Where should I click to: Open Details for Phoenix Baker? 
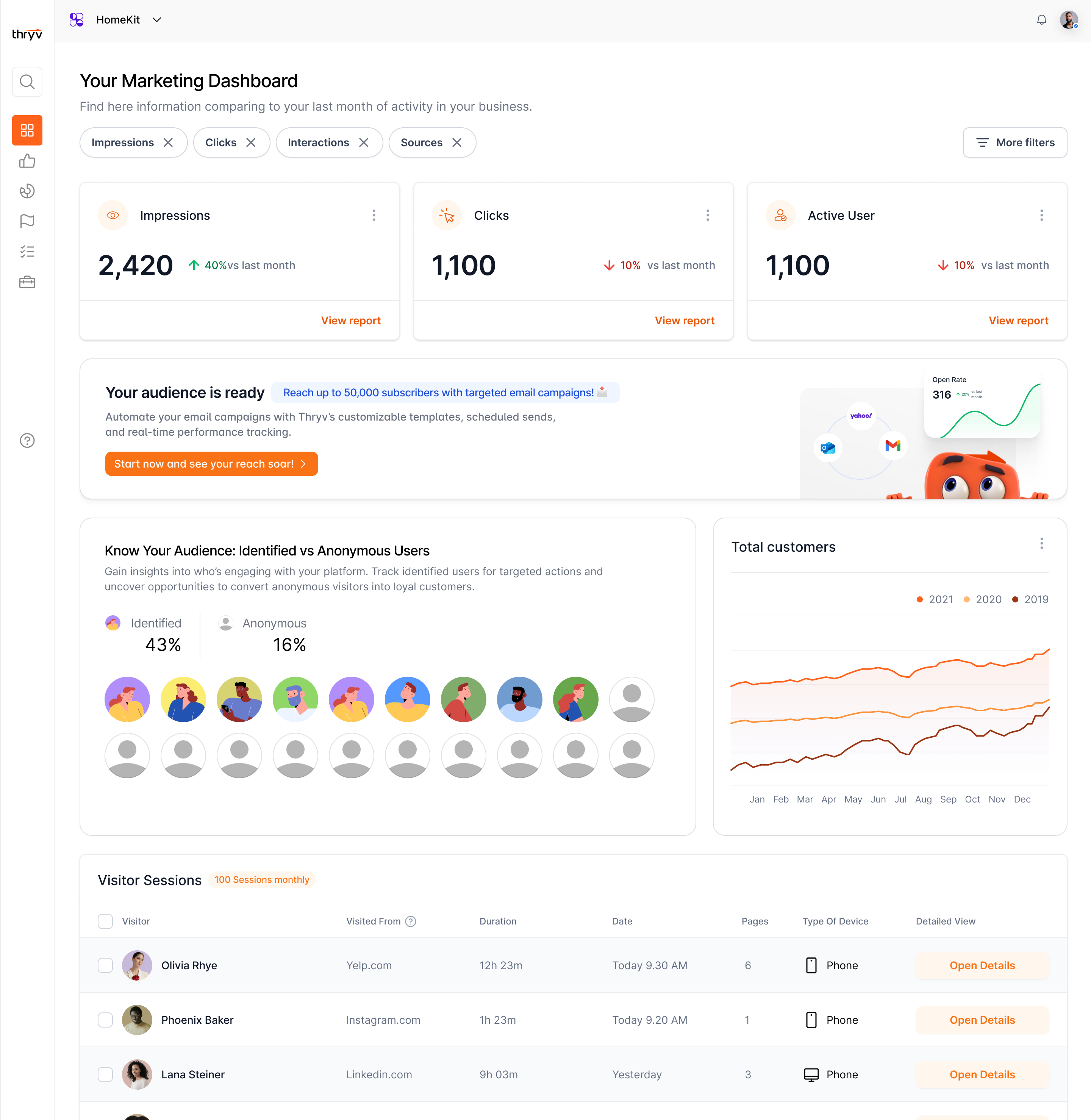tap(982, 1020)
